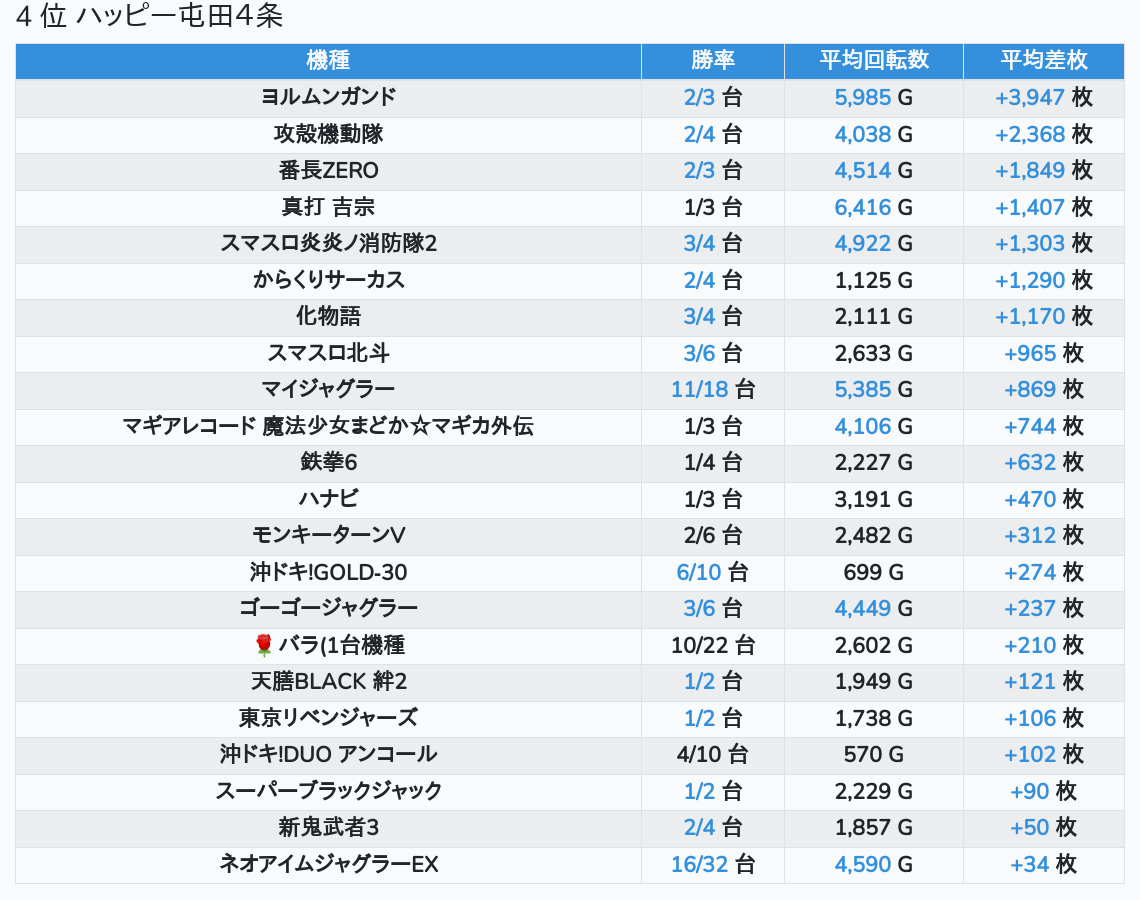This screenshot has width=1140, height=900.
Task: Sort by the 機種 column header
Action: [328, 60]
